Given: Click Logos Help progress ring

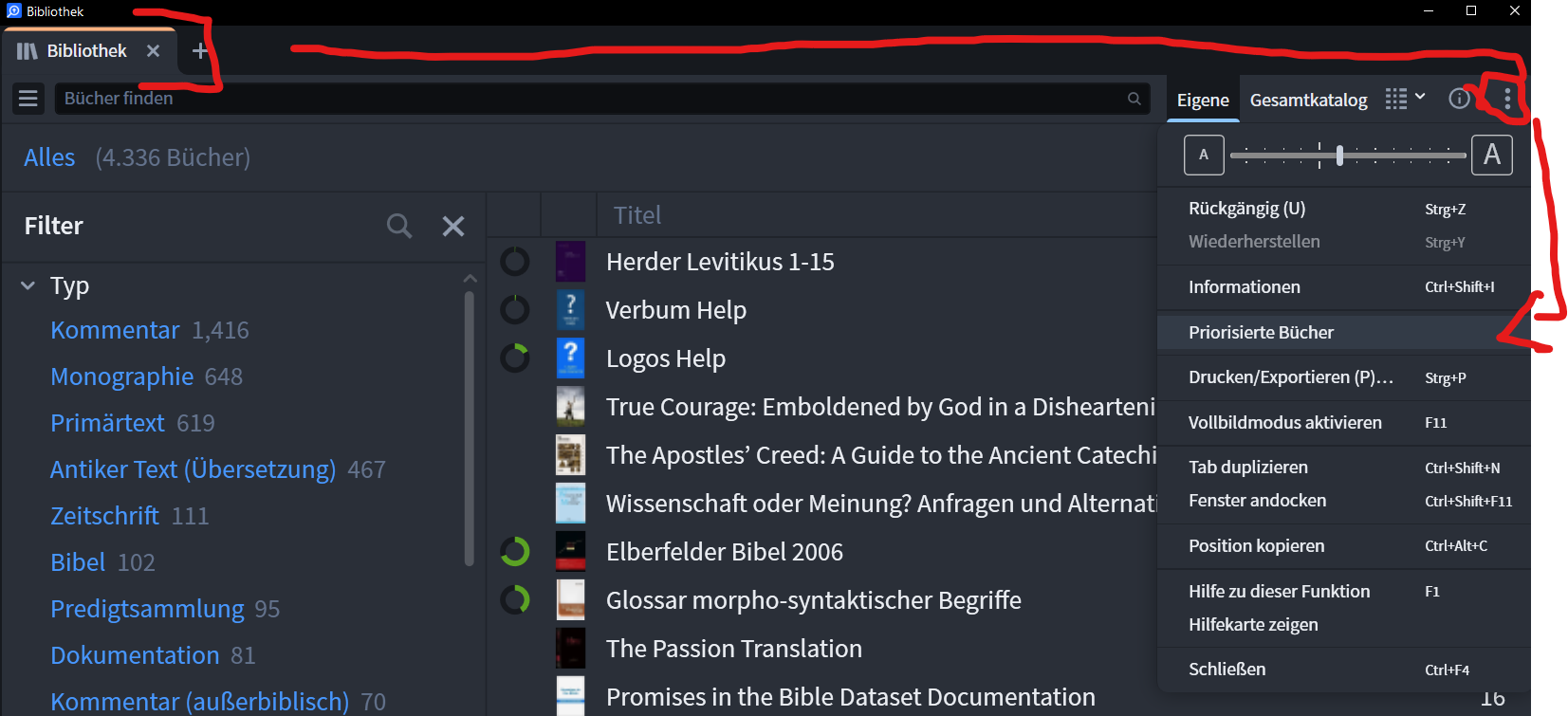Looking at the screenshot, I should tap(514, 358).
